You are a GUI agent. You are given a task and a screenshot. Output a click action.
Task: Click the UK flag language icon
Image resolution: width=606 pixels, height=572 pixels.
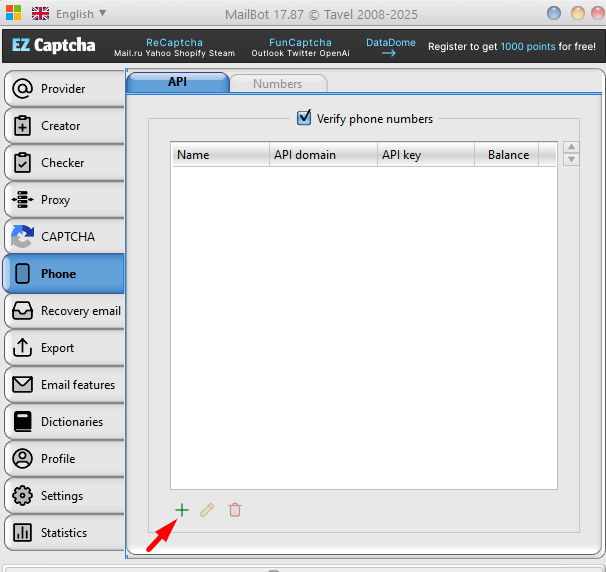point(40,14)
